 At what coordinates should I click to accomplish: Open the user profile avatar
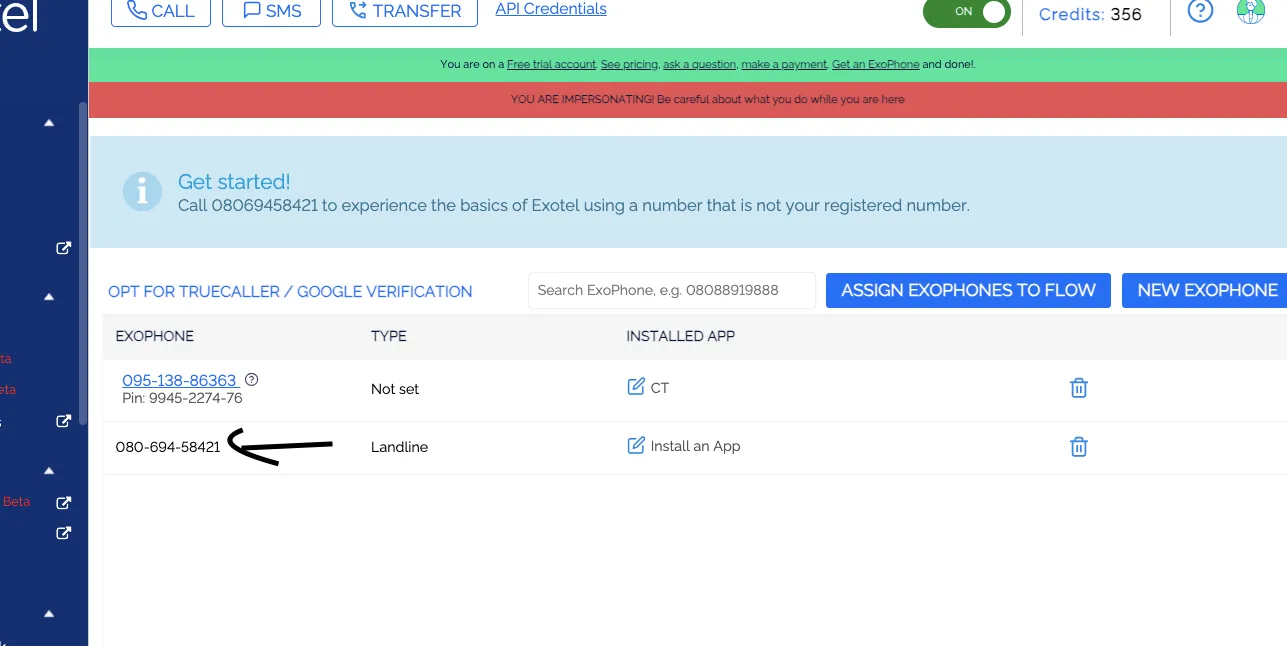1251,11
